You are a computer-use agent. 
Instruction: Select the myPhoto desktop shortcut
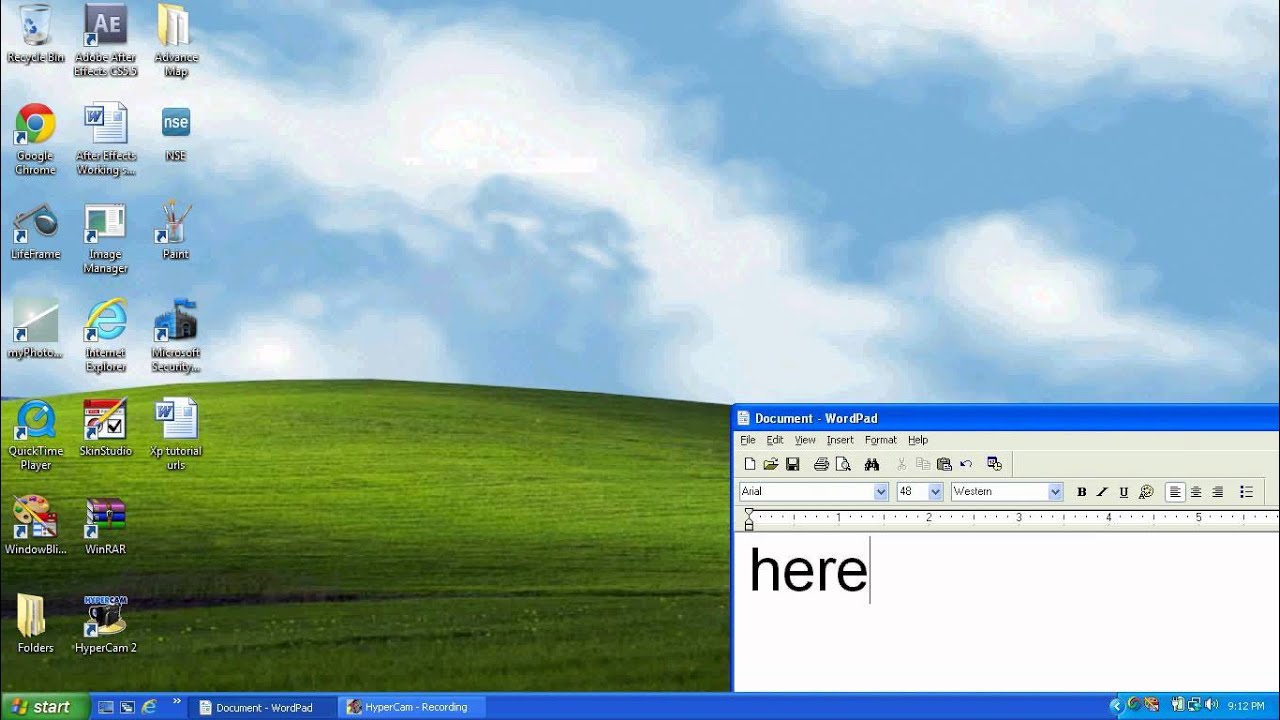click(x=35, y=330)
